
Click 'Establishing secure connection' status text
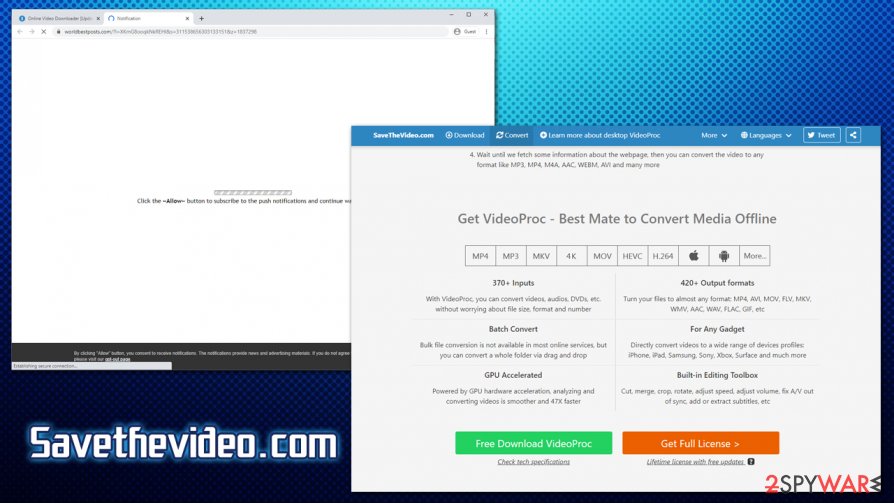click(44, 366)
